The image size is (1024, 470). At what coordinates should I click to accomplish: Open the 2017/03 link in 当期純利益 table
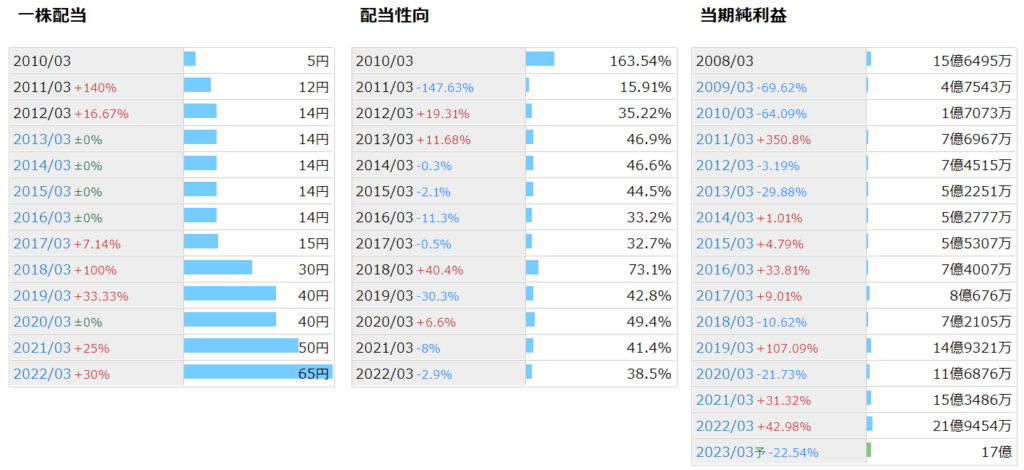725,296
